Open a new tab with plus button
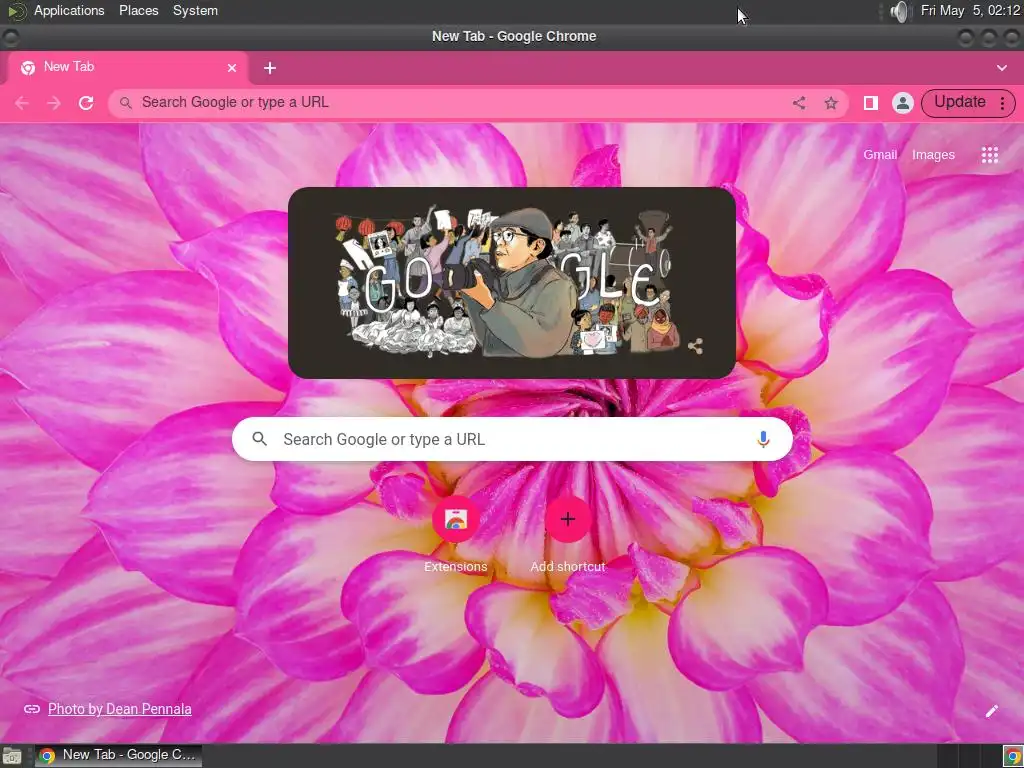The height and width of the screenshot is (768, 1024). (x=270, y=68)
